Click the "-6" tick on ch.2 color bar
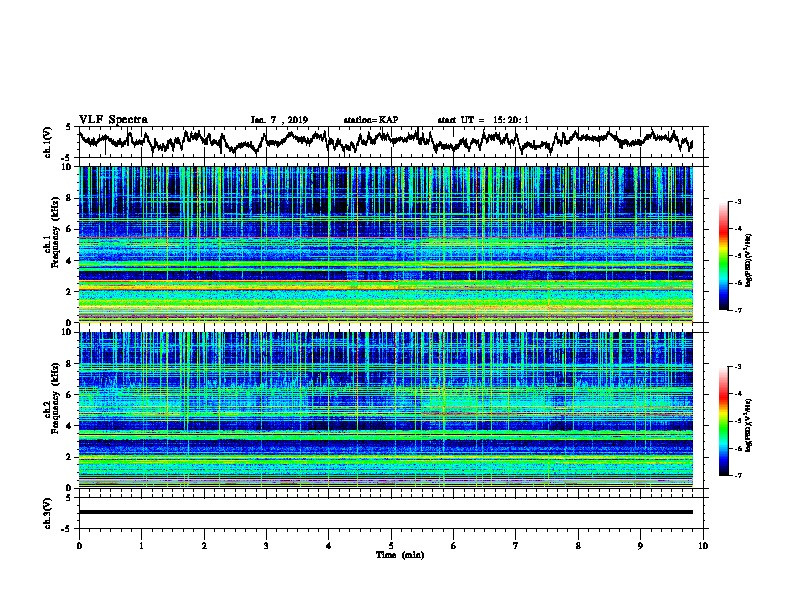This screenshot has height=612, width=792. click(x=738, y=448)
